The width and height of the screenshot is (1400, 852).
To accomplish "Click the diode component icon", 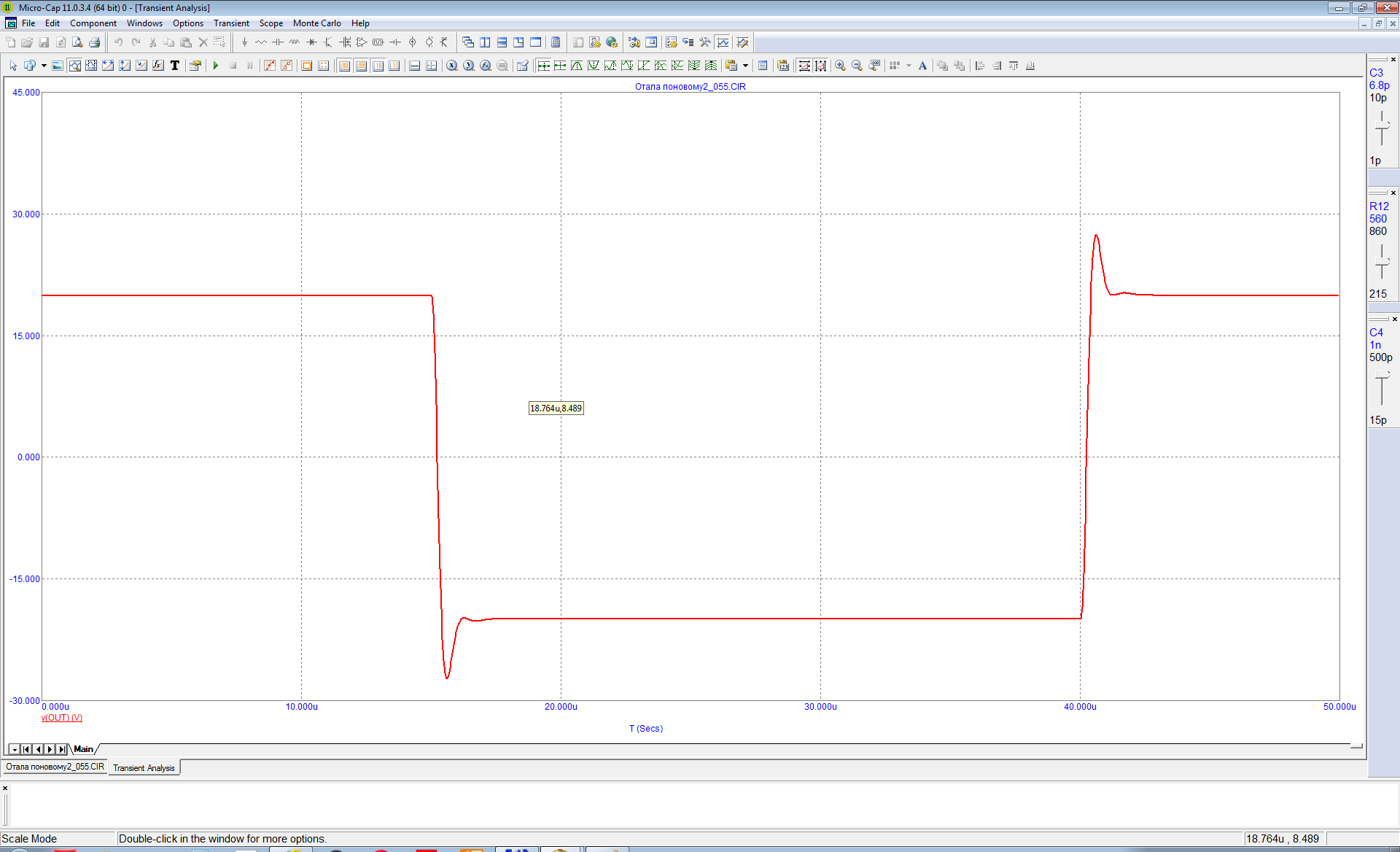I will (x=311, y=42).
